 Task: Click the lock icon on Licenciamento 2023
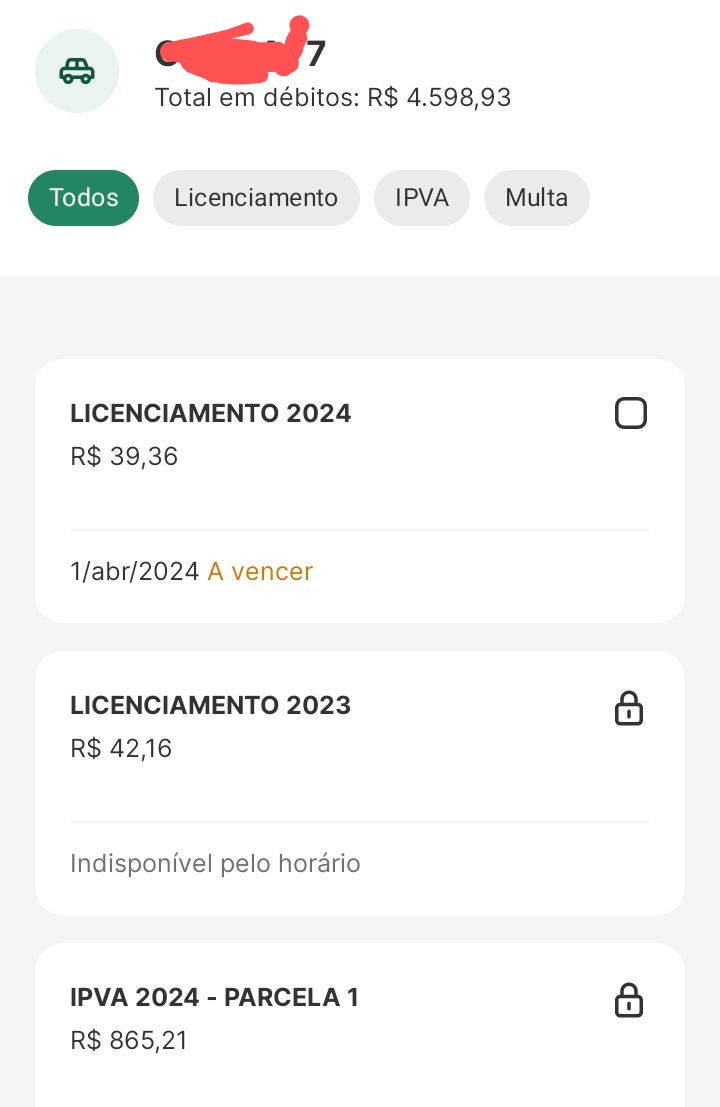[629, 708]
